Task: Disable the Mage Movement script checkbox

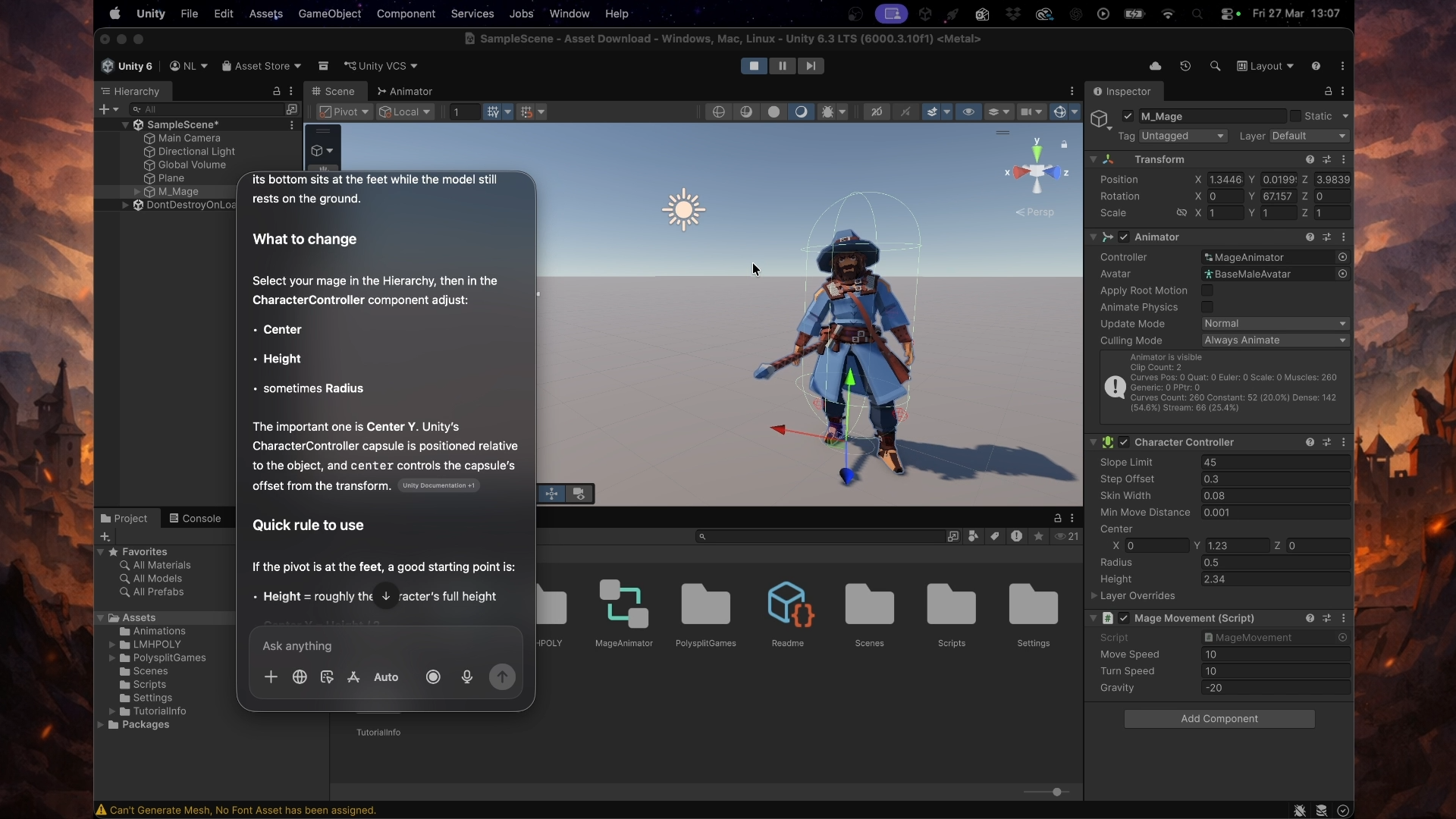Action: 1124,618
